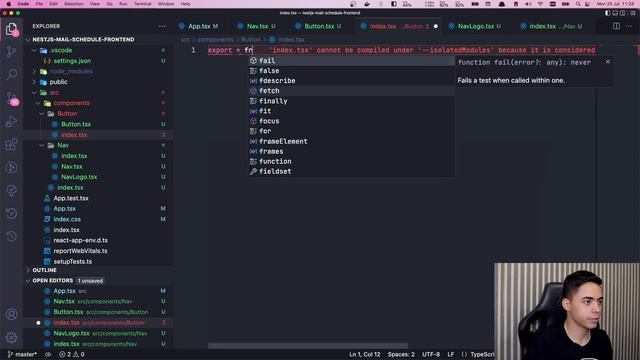Collapse the OPEN EDITORS section
The height and width of the screenshot is (360, 640).
coord(28,281)
